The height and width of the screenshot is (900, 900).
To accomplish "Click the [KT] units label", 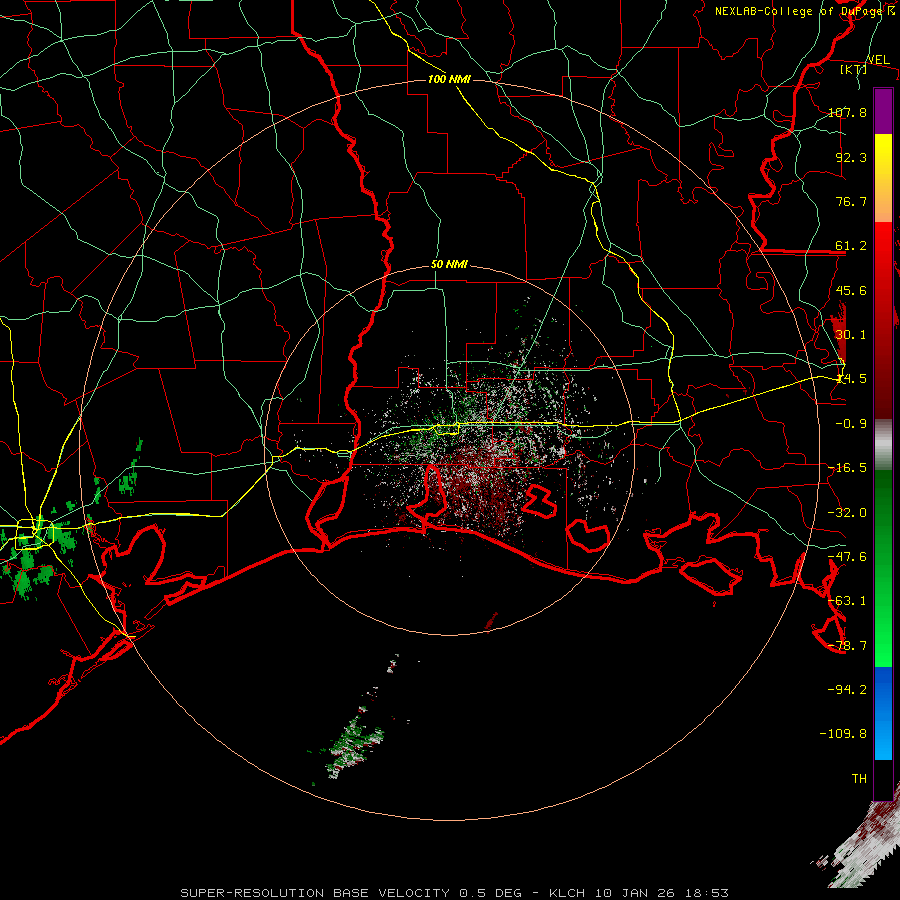I will click(x=854, y=69).
